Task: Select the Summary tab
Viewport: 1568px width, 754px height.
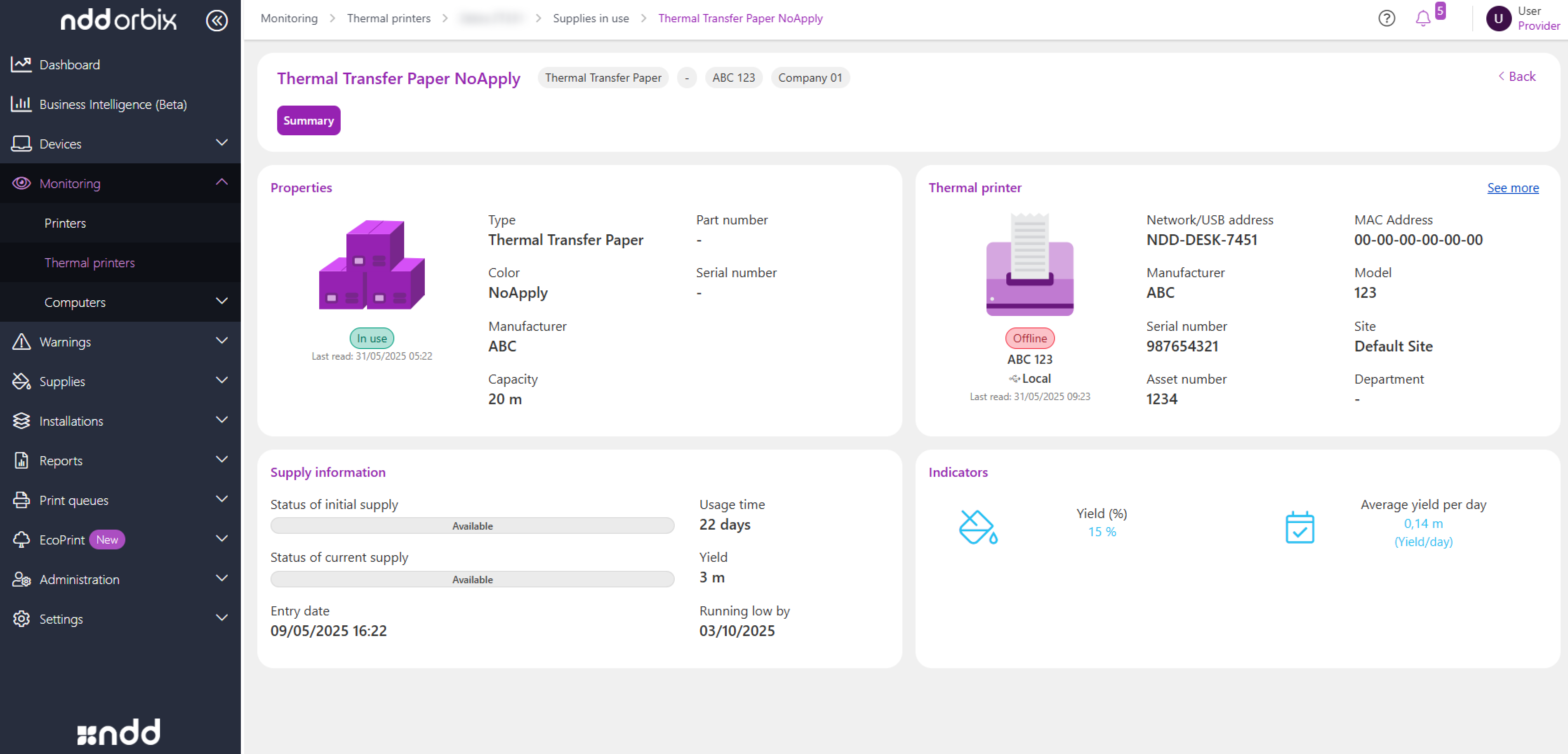Action: [308, 120]
